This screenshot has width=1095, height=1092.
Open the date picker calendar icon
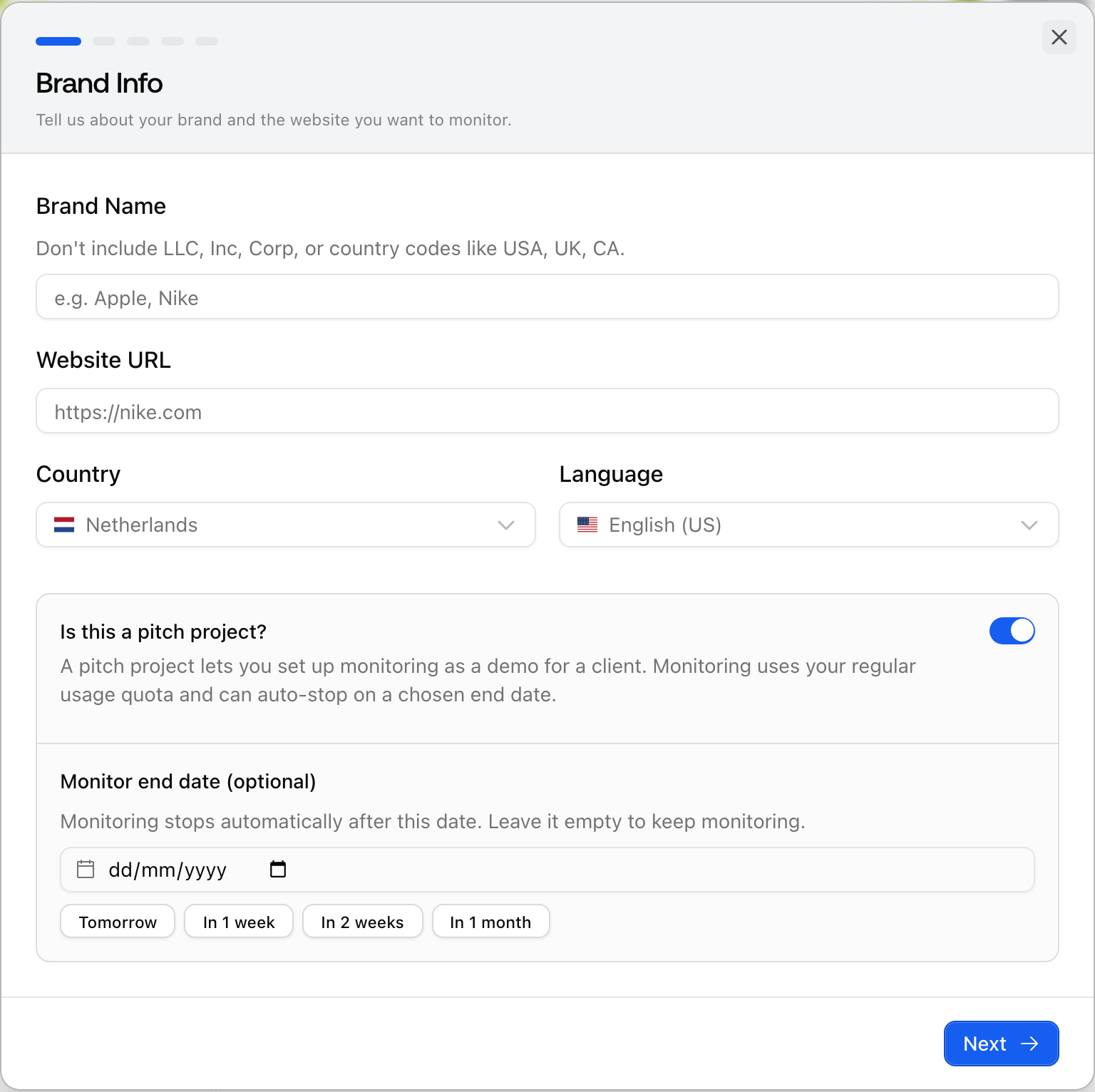(278, 869)
